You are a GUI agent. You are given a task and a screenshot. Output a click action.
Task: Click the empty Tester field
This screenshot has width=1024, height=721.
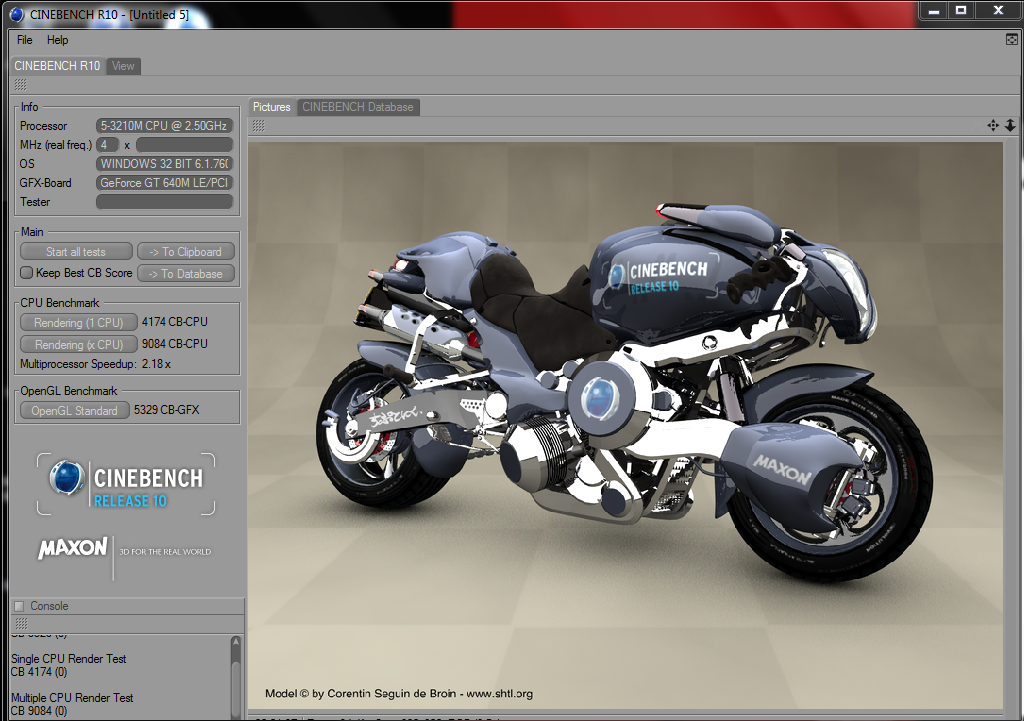(x=165, y=202)
